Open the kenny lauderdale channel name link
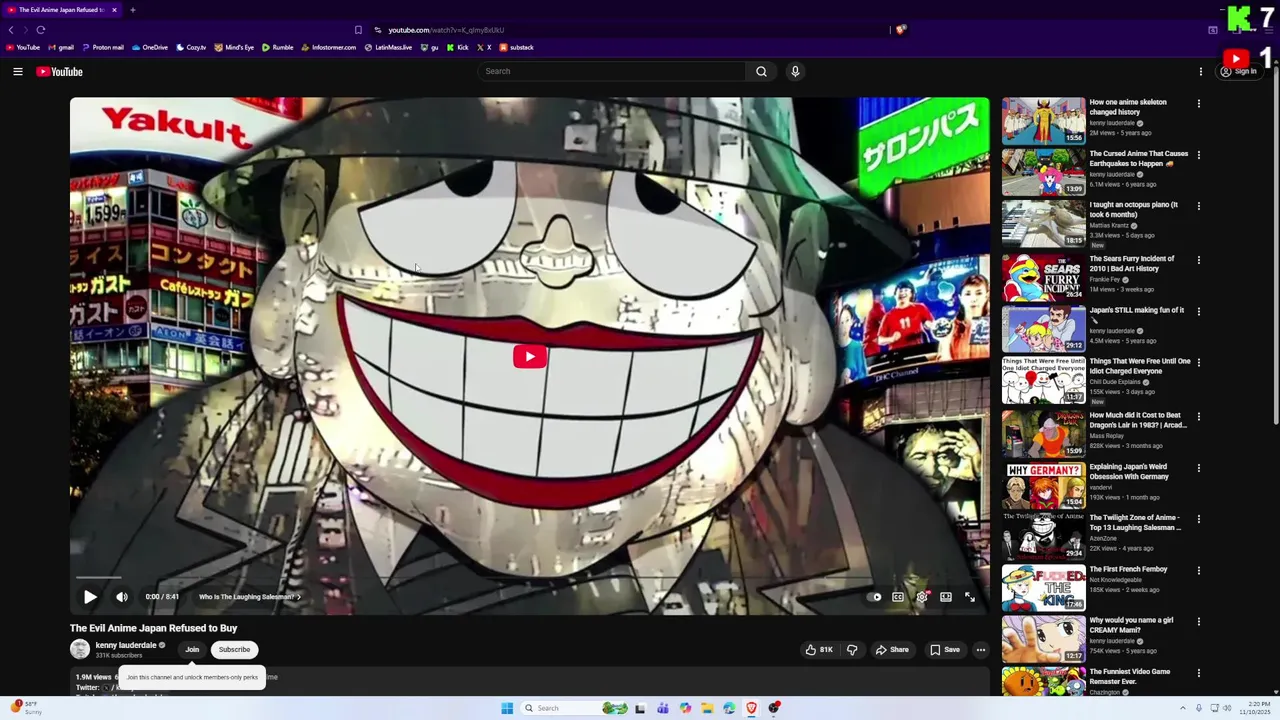 (126, 645)
